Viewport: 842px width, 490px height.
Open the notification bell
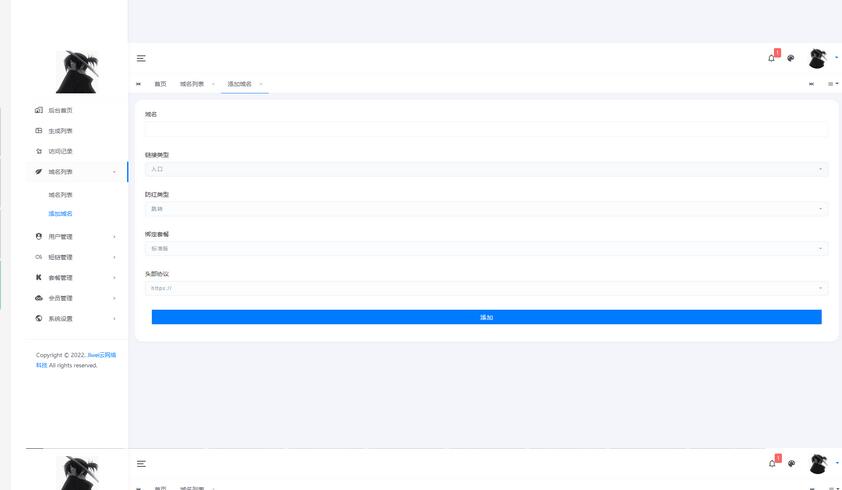pyautogui.click(x=771, y=58)
